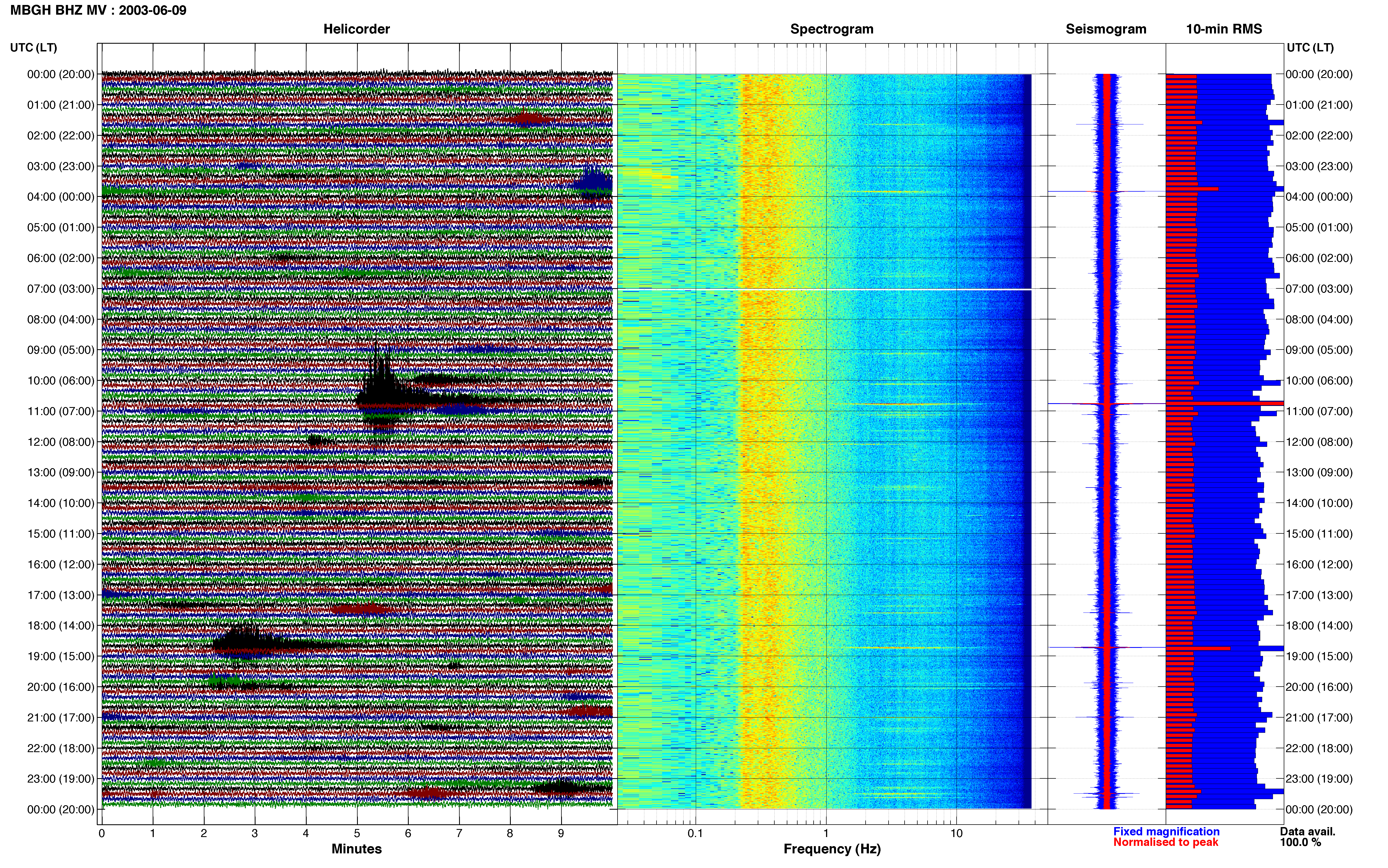Click the blue 'Fixed magnification' legend text
This screenshot has width=1388, height=868.
(x=1166, y=831)
